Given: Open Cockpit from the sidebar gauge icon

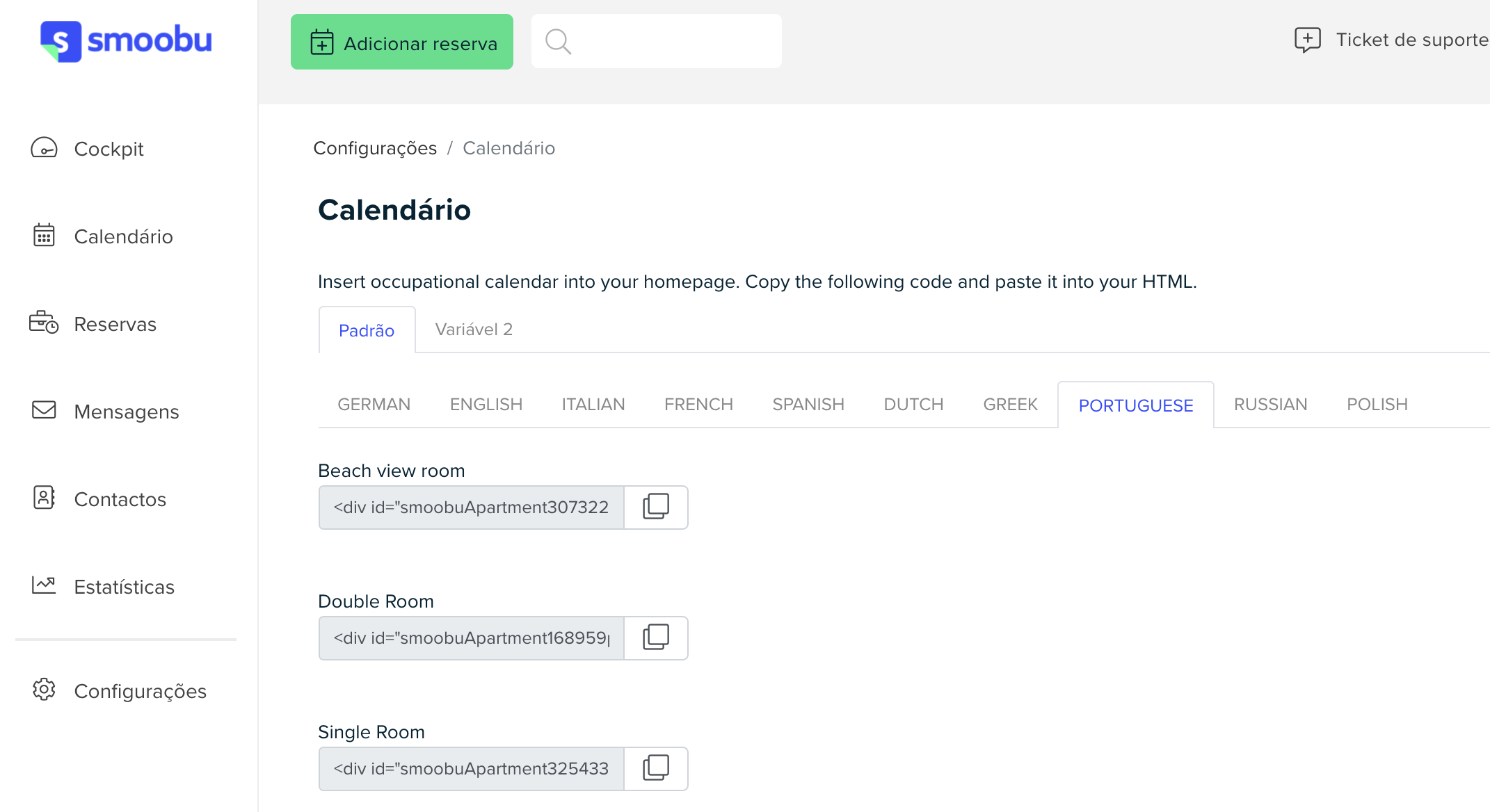Looking at the screenshot, I should [44, 148].
